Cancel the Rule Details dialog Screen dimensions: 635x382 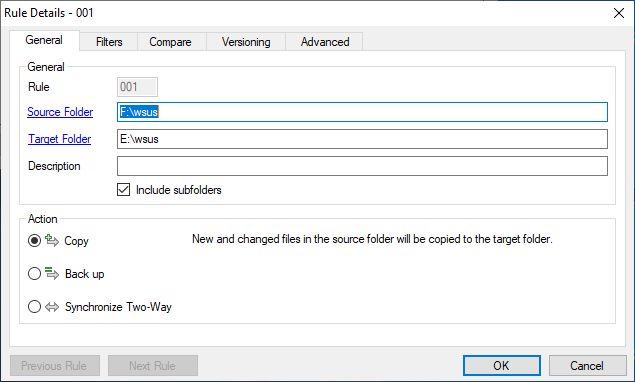point(587,366)
